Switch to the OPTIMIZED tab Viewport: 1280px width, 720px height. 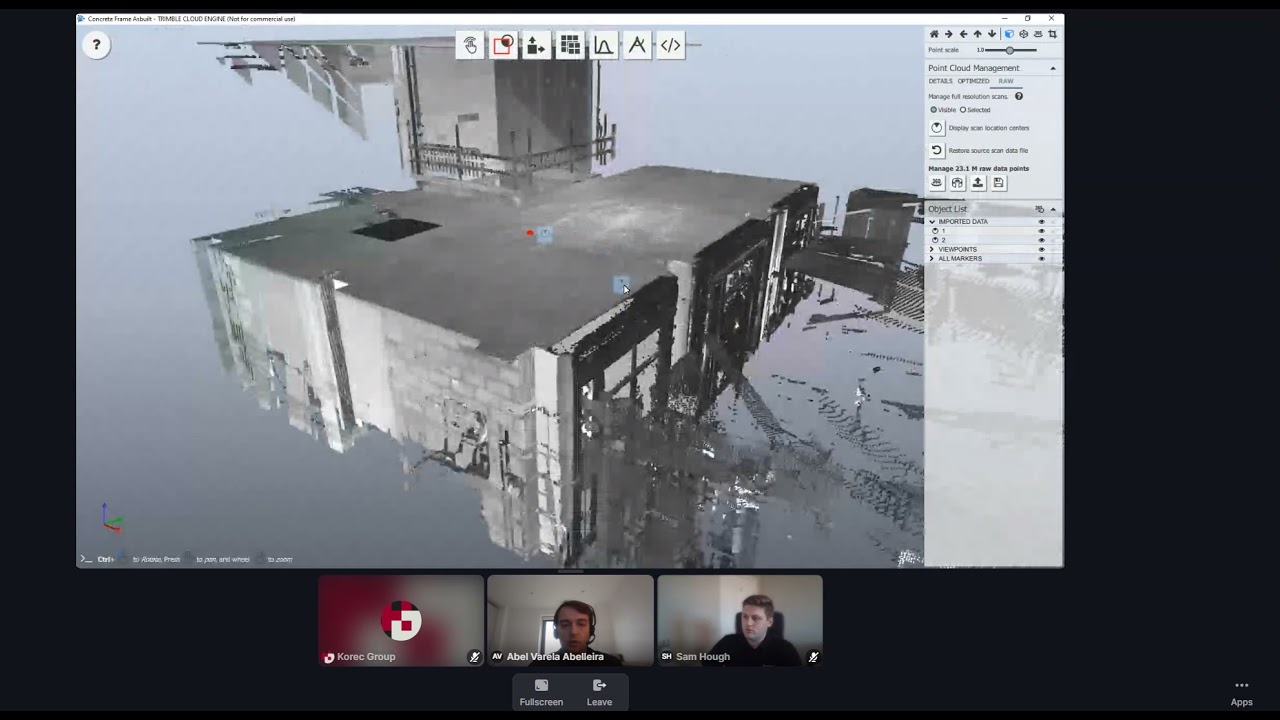973,82
